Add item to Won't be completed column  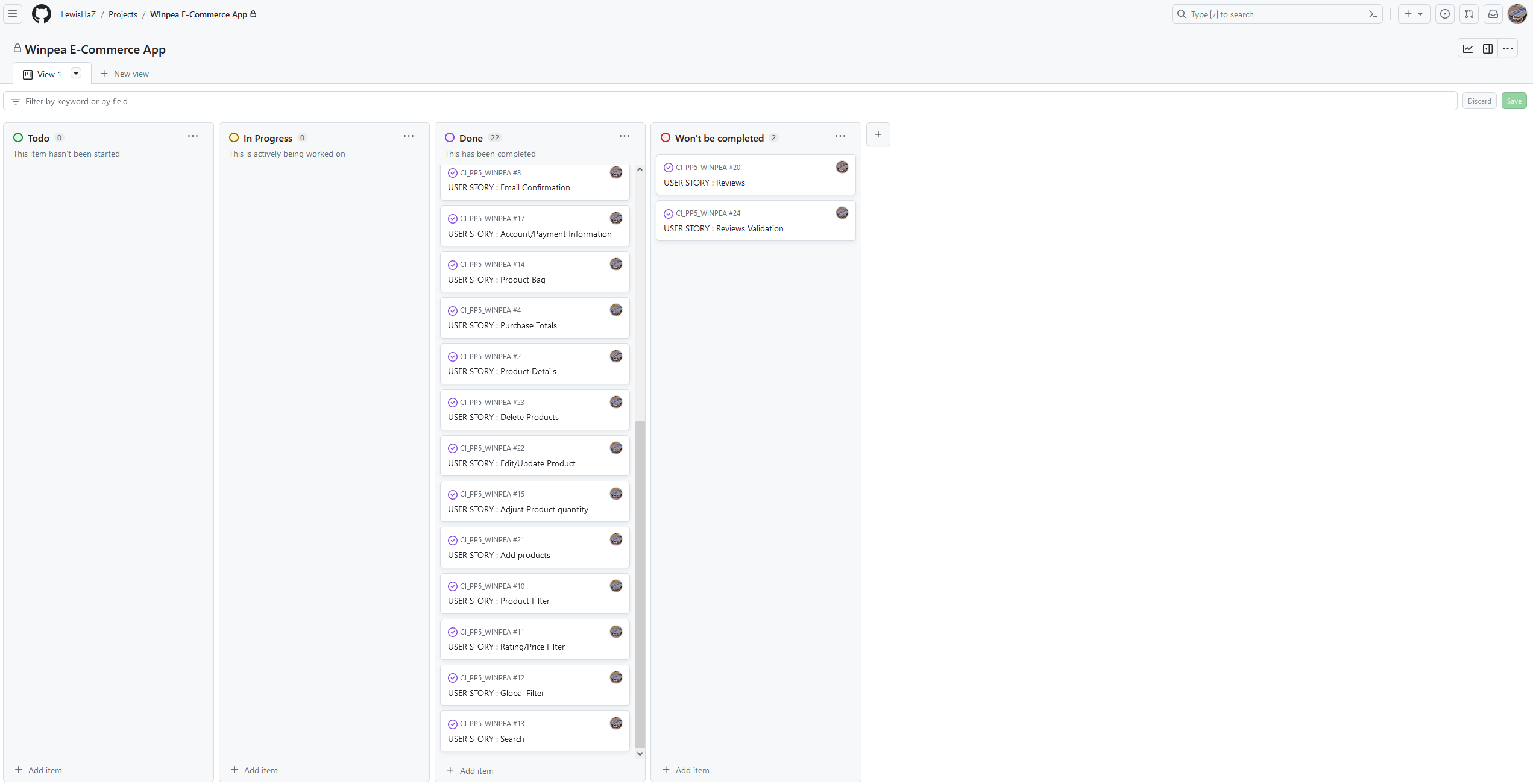686,770
